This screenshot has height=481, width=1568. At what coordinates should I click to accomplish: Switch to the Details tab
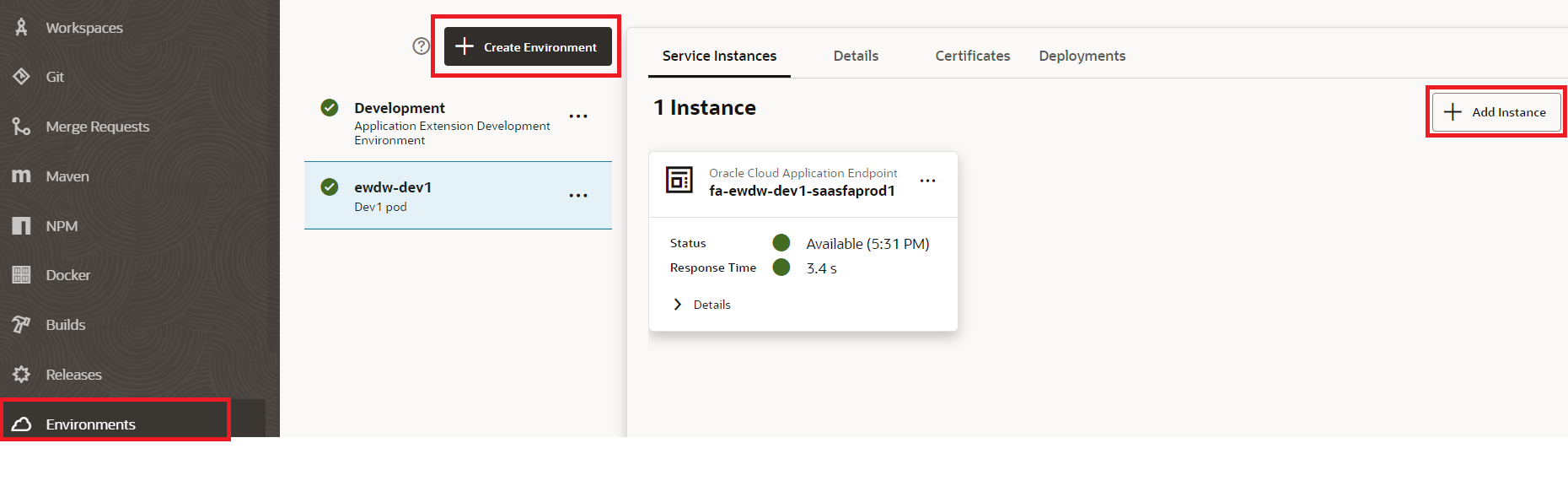856,56
